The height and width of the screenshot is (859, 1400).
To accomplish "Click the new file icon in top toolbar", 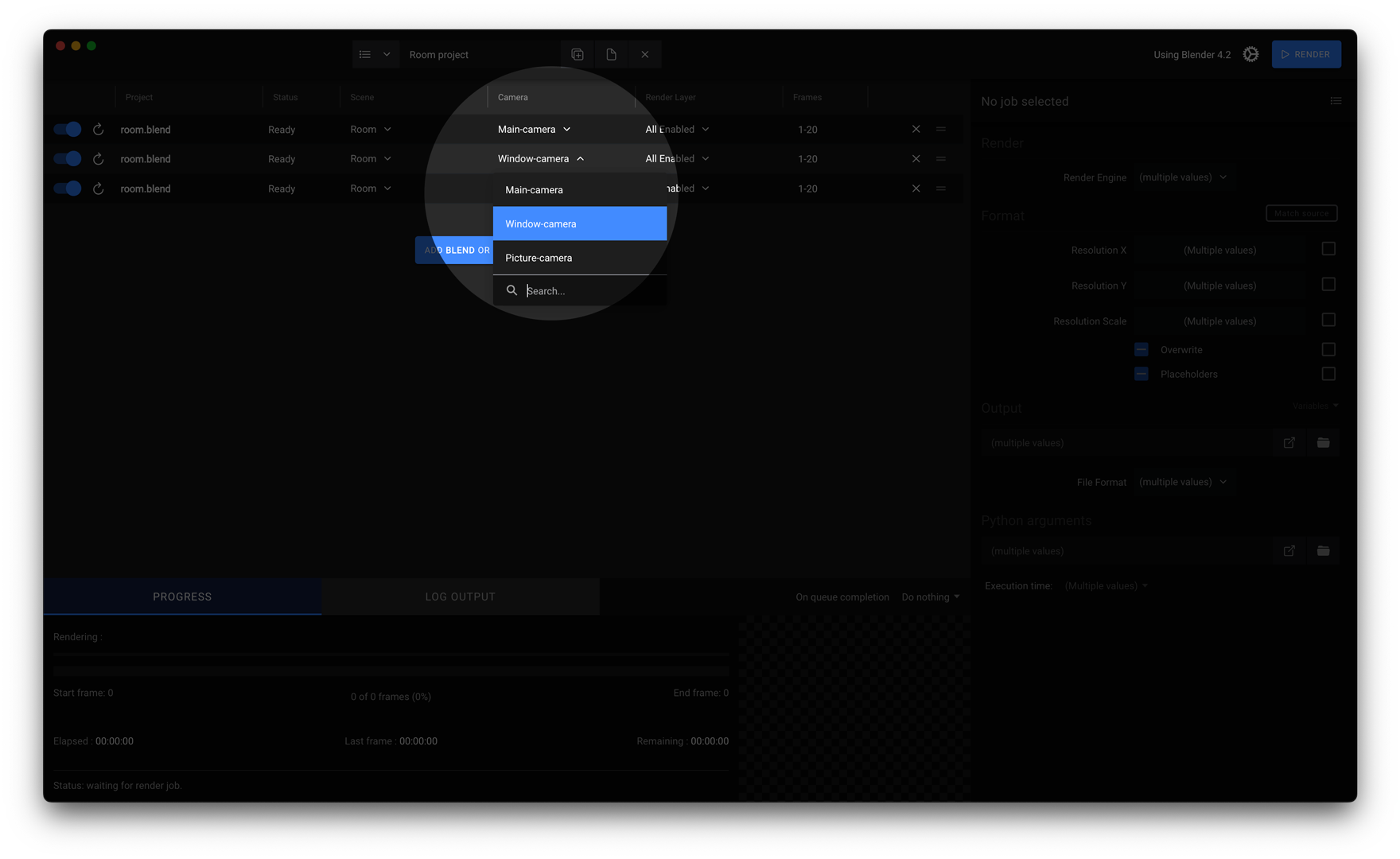I will 611,54.
